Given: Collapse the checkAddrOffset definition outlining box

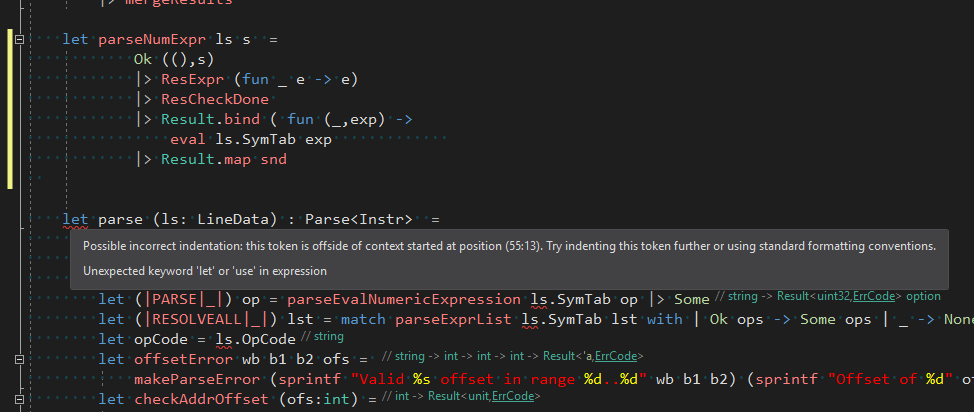Looking at the screenshot, I should pos(19,399).
